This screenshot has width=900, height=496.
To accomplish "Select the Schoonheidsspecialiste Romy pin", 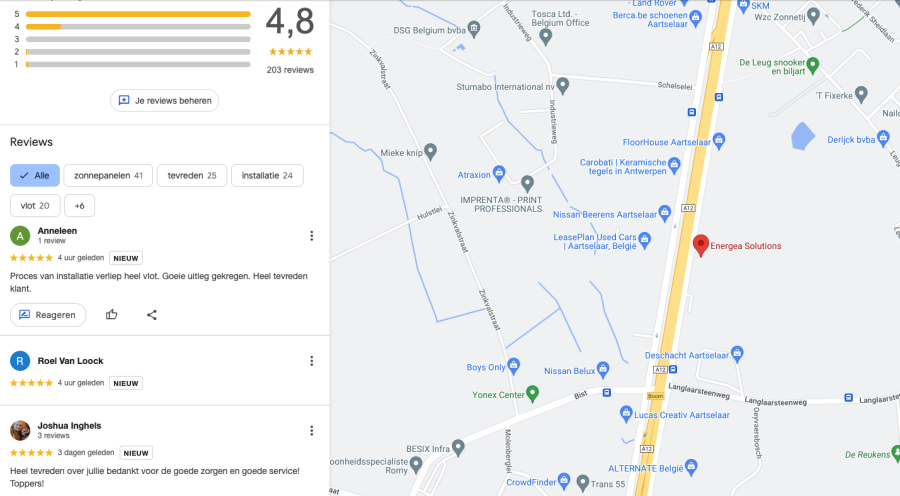I will (x=416, y=464).
